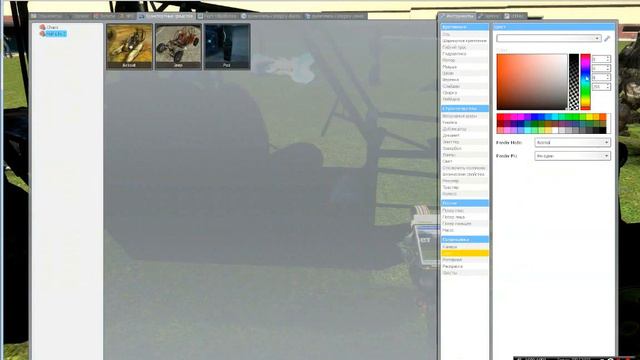Select the Дубликатор tool
Image resolution: width=640 pixels, height=360 pixels.
point(464,129)
